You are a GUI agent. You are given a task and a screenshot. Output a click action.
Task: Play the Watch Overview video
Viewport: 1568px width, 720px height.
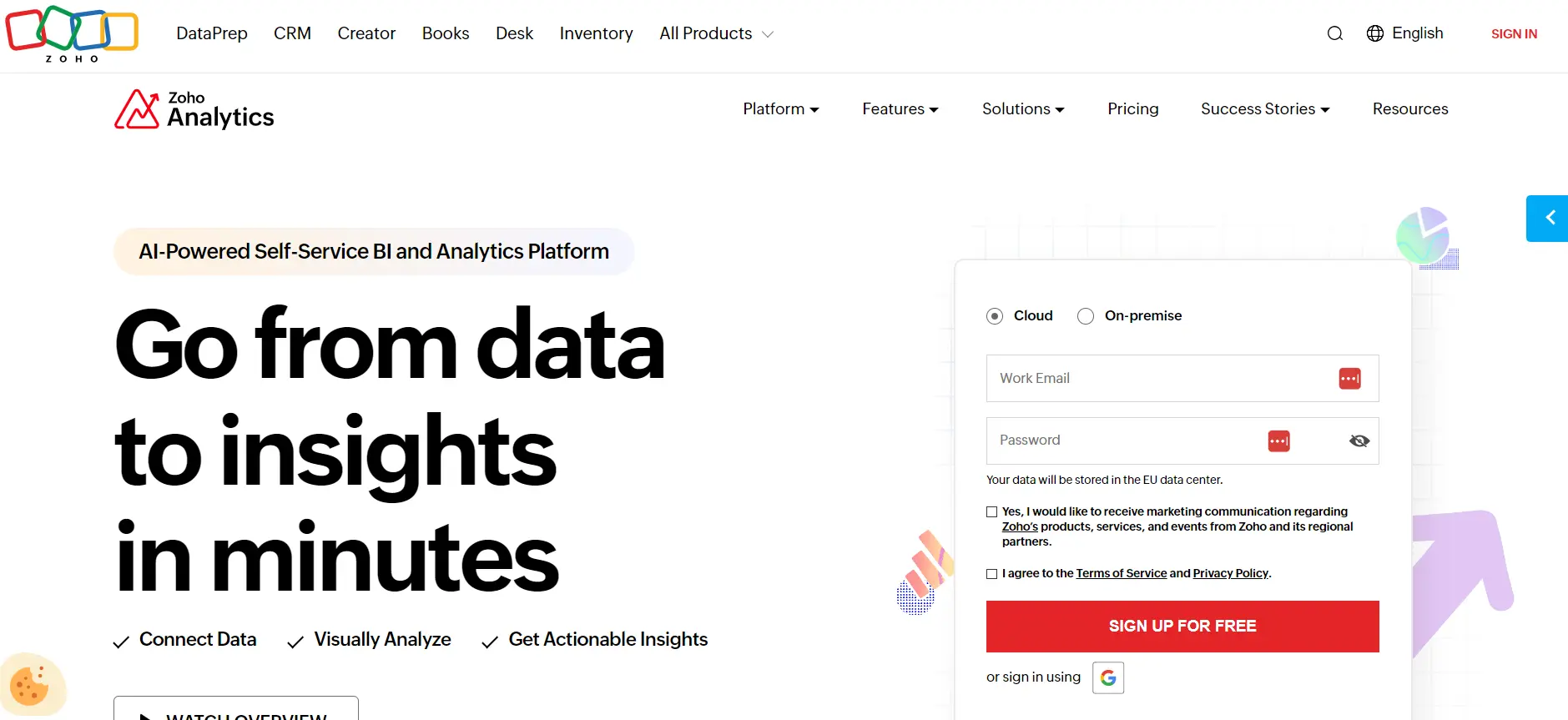coord(234,713)
